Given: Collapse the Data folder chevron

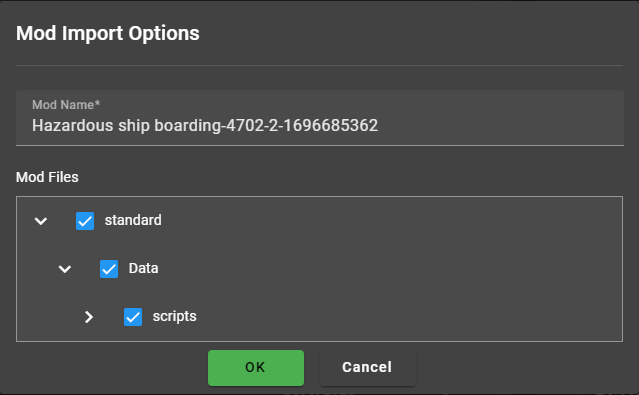Looking at the screenshot, I should click(x=65, y=269).
